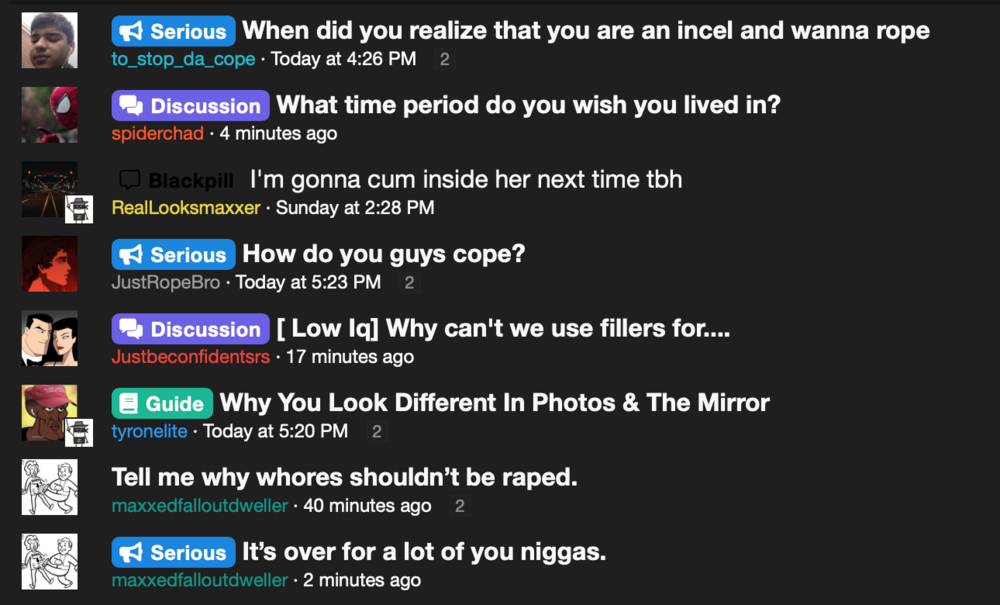Open 'Why You Look Different In Photos & The Mirror'
The image size is (1000, 605).
(494, 402)
